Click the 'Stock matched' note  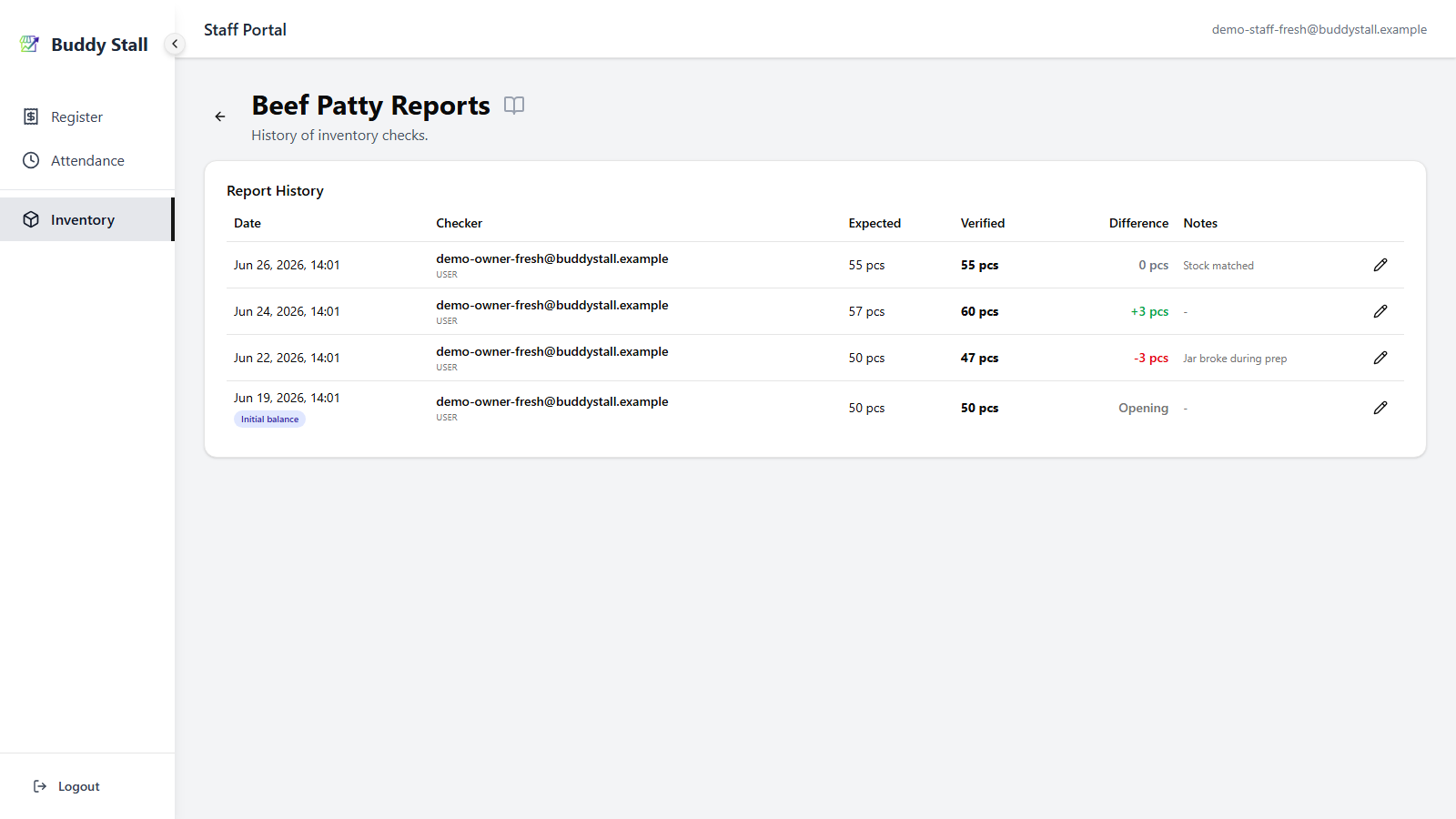coord(1218,266)
